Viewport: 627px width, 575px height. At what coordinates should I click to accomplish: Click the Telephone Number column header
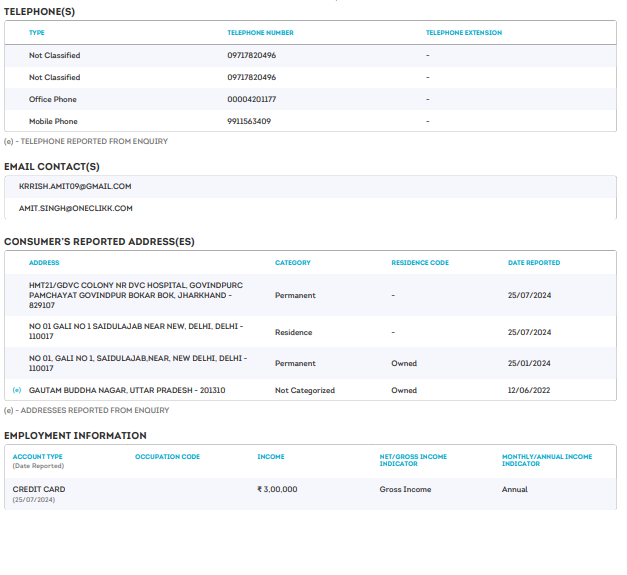pyautogui.click(x=260, y=33)
